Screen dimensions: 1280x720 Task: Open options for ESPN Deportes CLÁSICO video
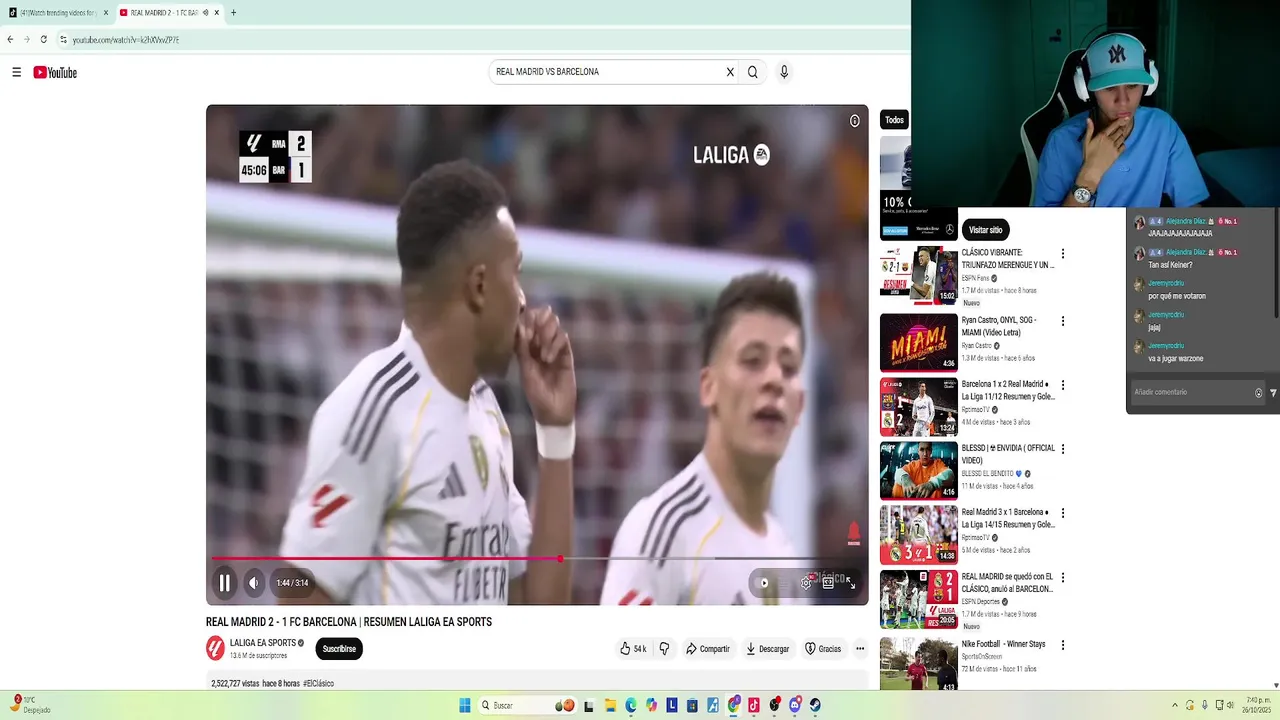coord(1063,578)
